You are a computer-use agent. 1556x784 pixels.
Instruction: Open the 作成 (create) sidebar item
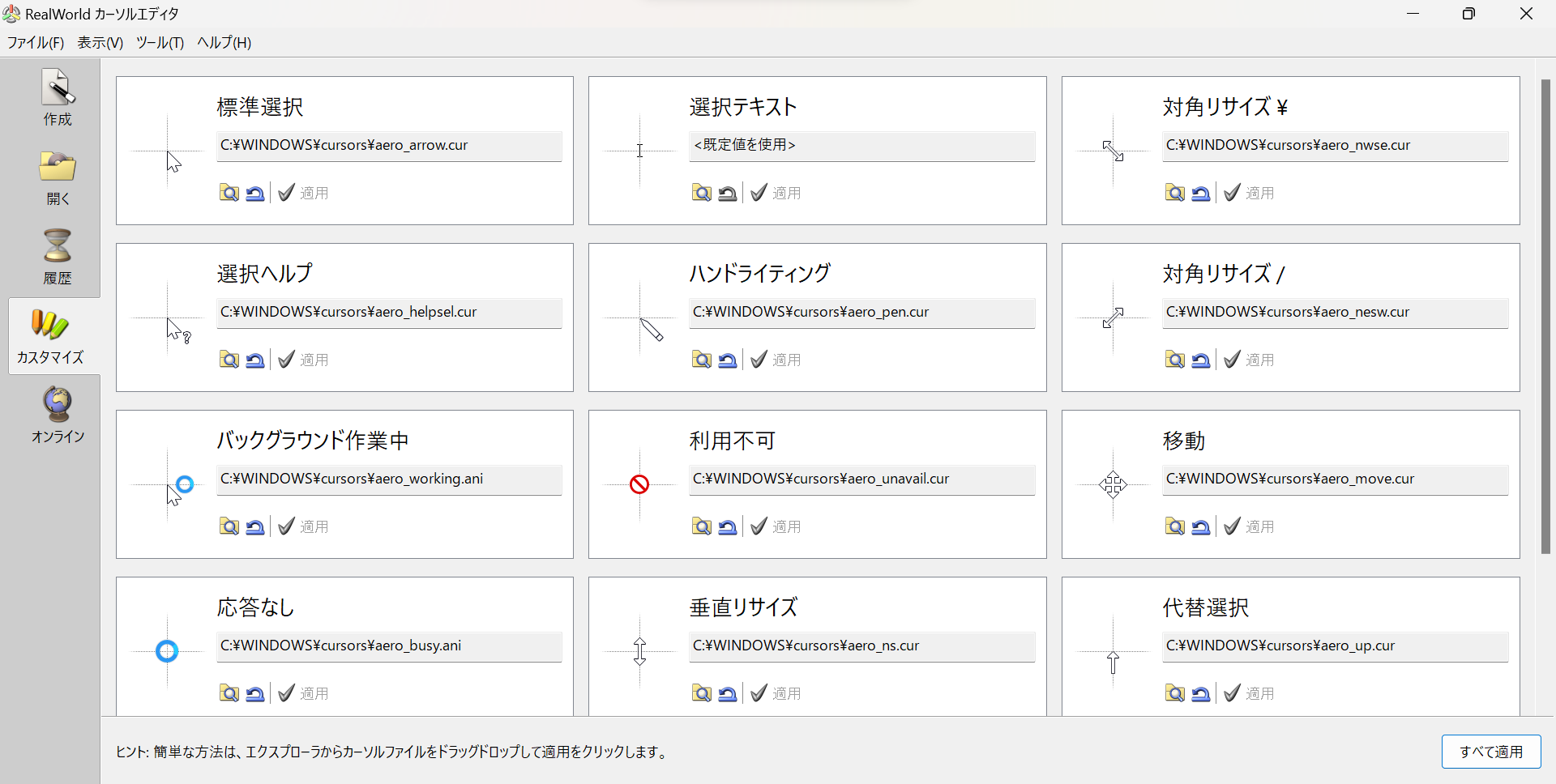tap(57, 98)
